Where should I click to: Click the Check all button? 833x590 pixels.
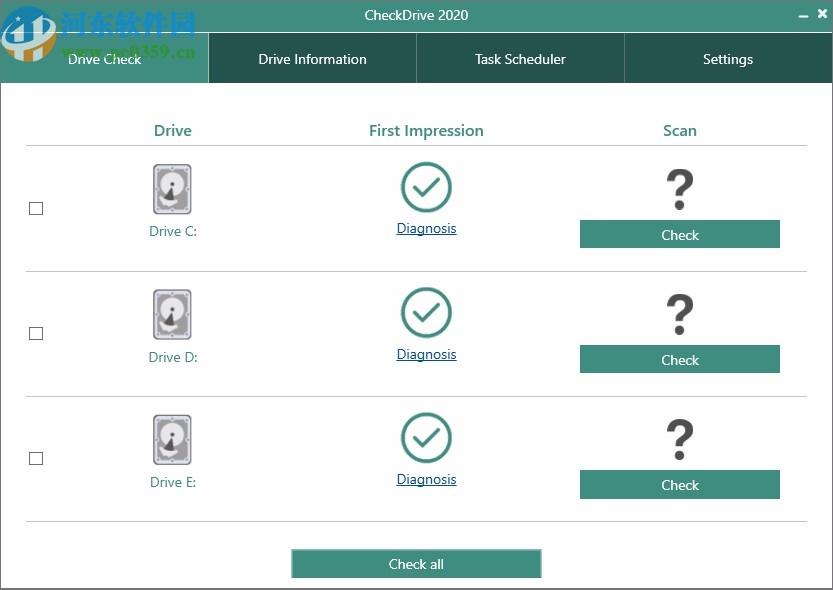click(416, 563)
